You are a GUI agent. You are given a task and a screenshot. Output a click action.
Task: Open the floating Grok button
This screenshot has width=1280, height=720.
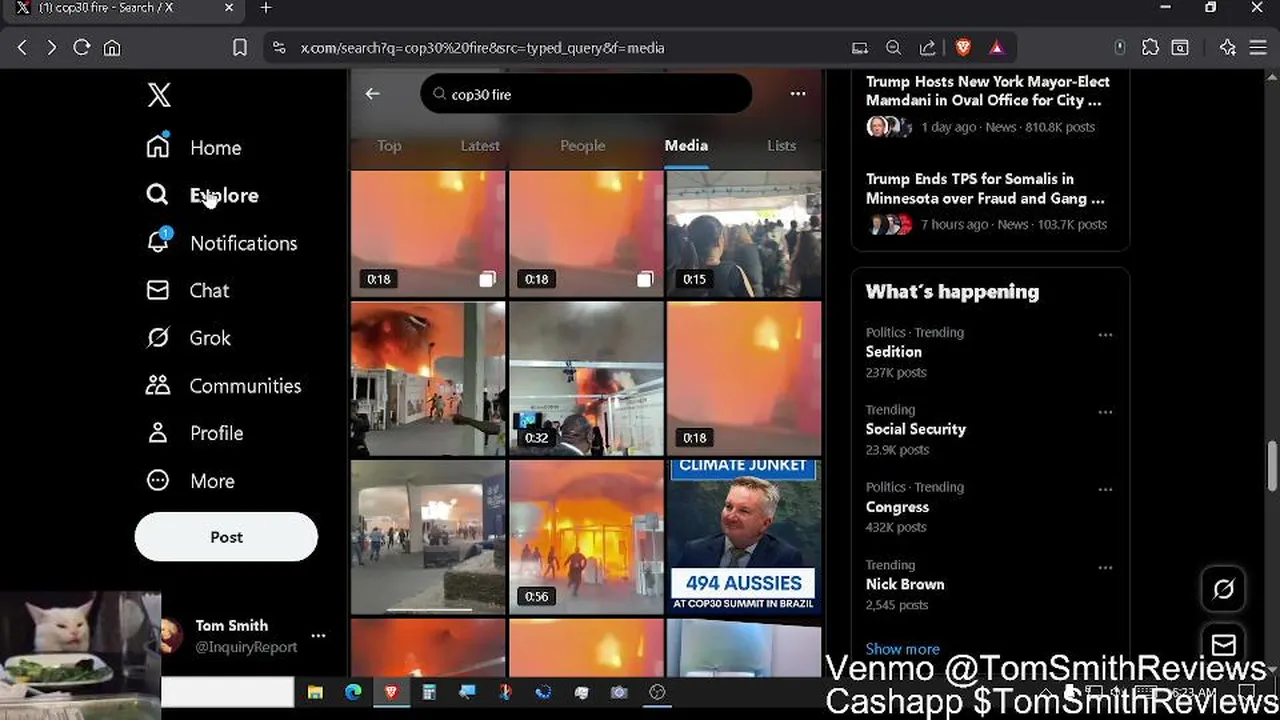pos(1223,590)
